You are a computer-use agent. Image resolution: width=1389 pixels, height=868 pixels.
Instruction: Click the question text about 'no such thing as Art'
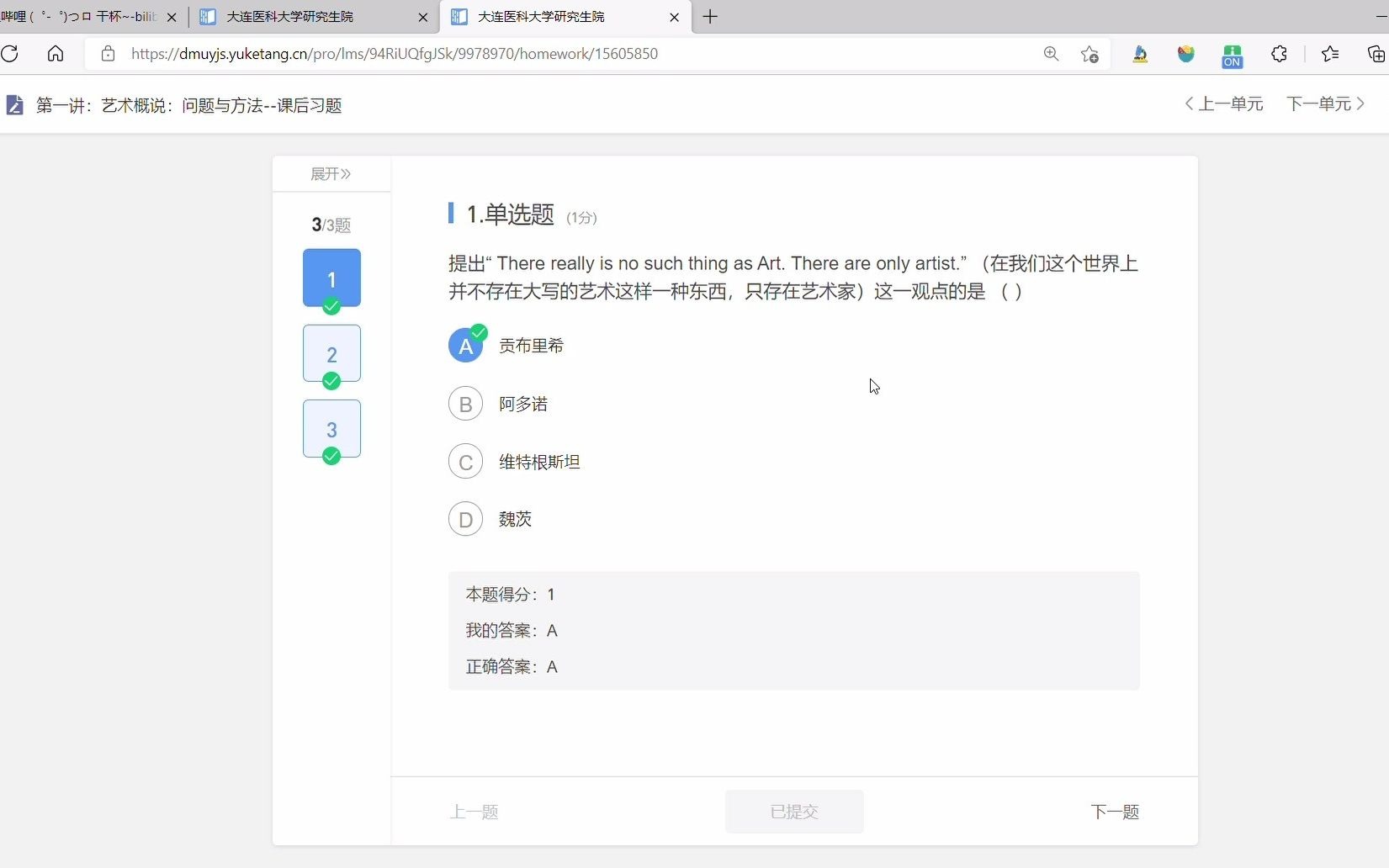tap(793, 278)
